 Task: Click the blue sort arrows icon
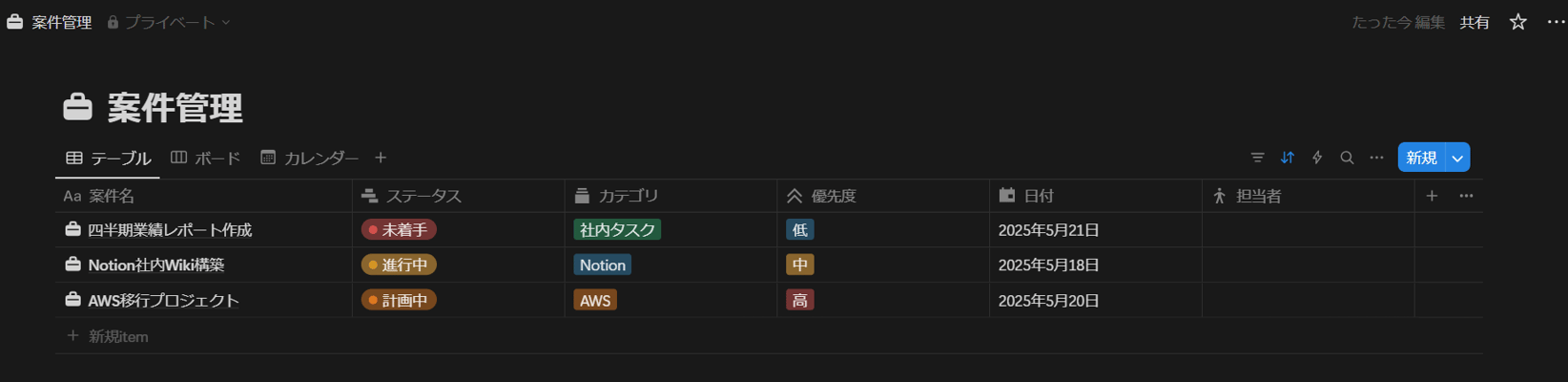click(1288, 158)
